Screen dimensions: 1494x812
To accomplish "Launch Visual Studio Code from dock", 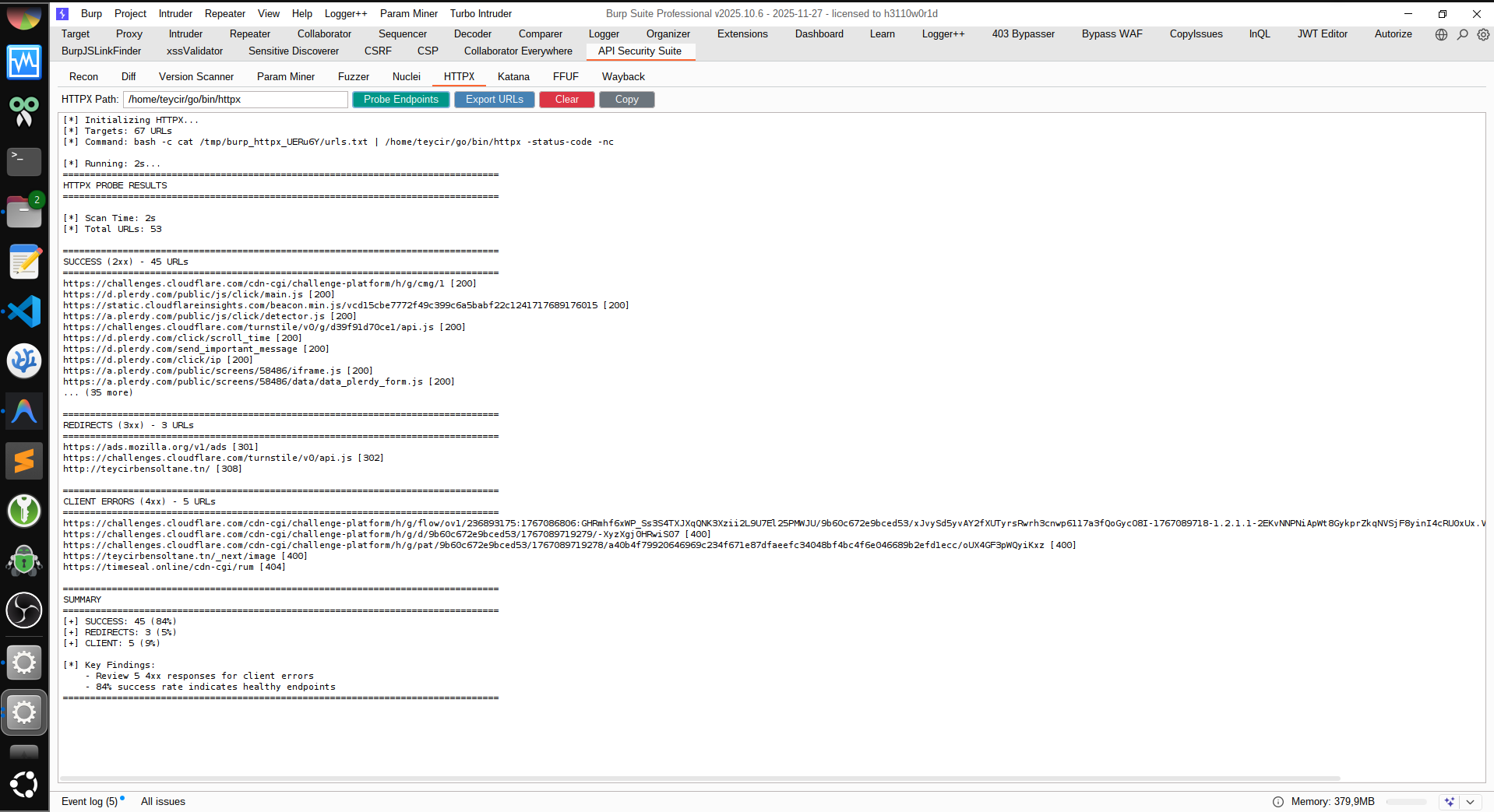I will click(24, 311).
